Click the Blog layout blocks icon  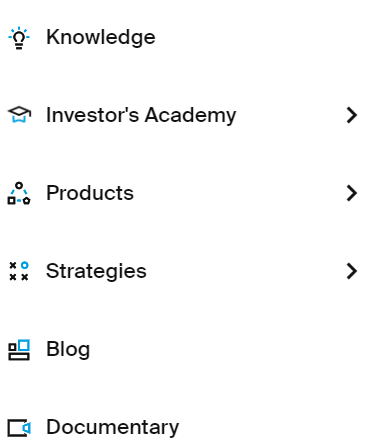tap(19, 350)
